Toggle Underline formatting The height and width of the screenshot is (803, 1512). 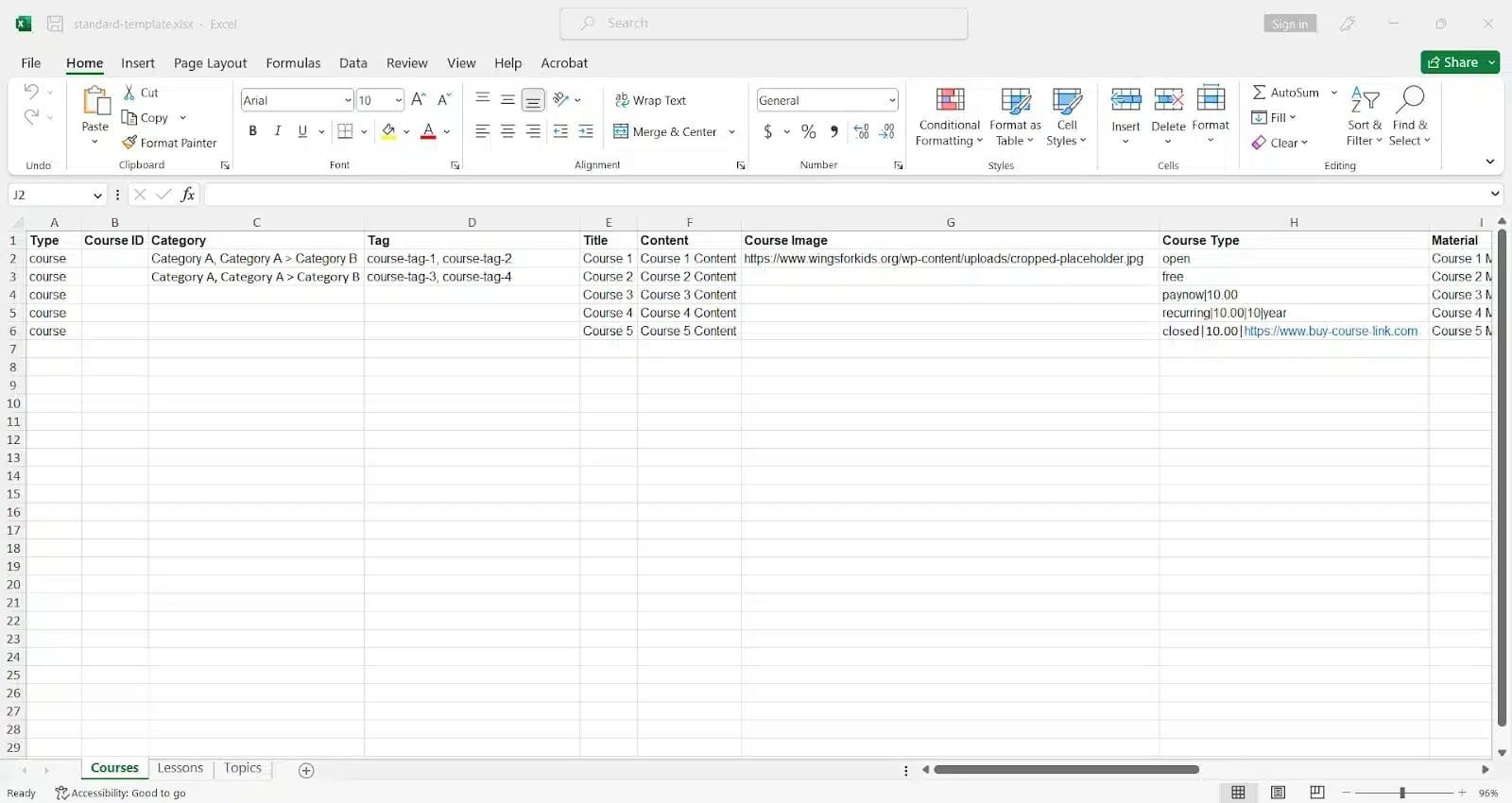point(302,131)
